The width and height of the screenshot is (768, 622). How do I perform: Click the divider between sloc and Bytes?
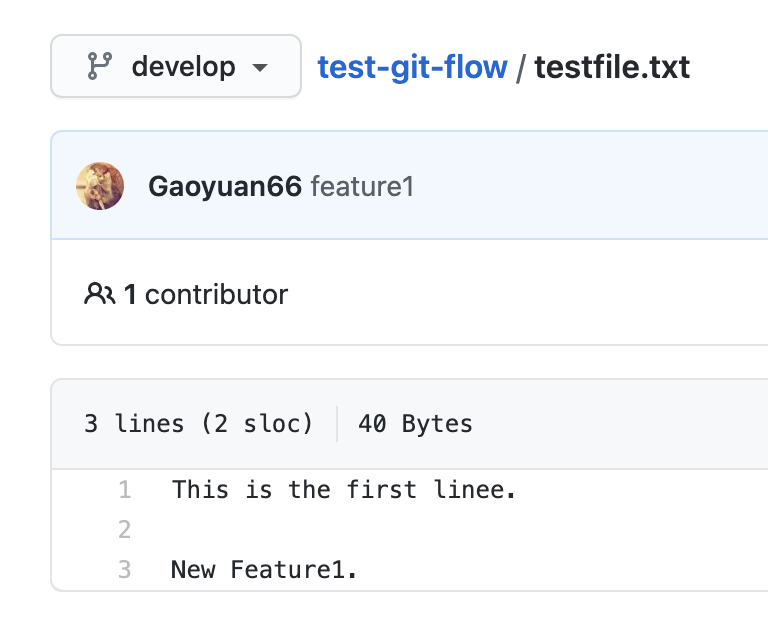pyautogui.click(x=337, y=424)
